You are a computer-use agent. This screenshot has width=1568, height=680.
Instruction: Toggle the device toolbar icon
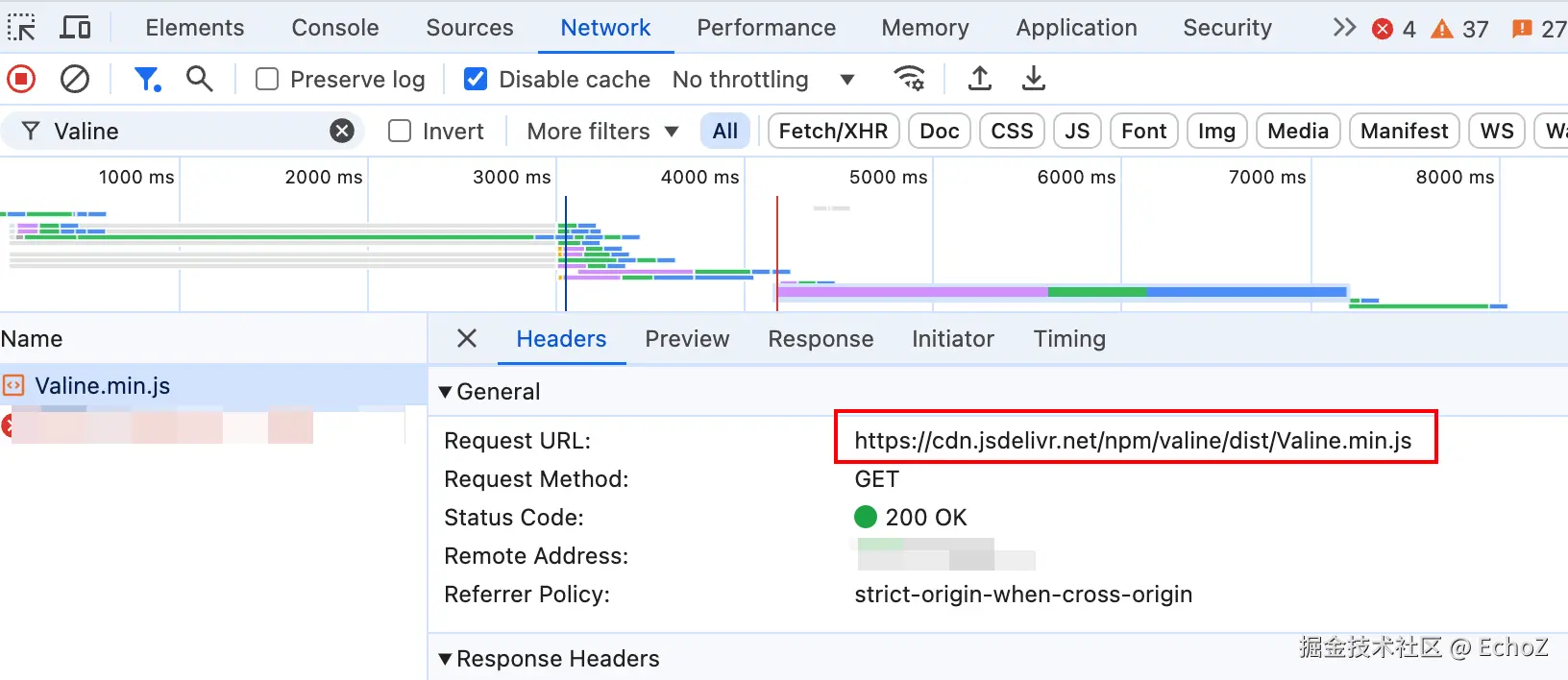click(75, 27)
